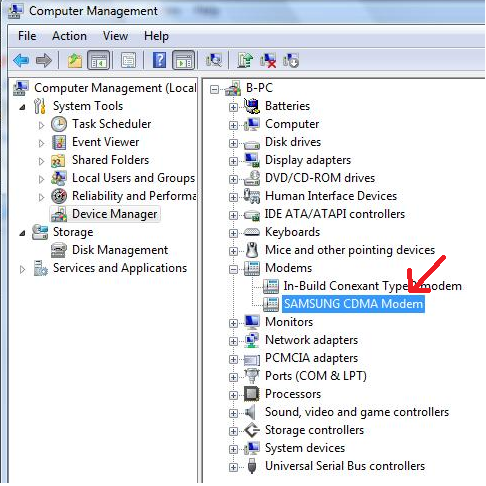Click the Disk Management icon
The image size is (486, 486).
pos(59,250)
